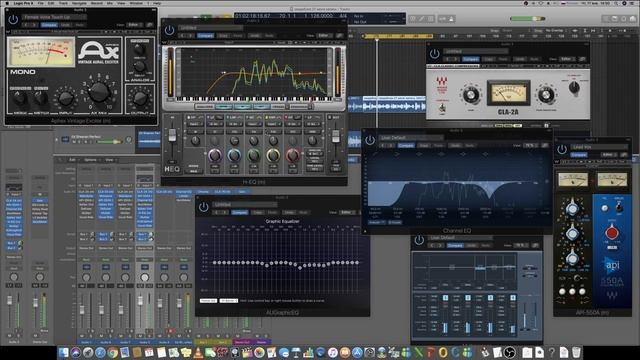Click the purple band knob in H-EQ
The image size is (640, 360).
215,156
